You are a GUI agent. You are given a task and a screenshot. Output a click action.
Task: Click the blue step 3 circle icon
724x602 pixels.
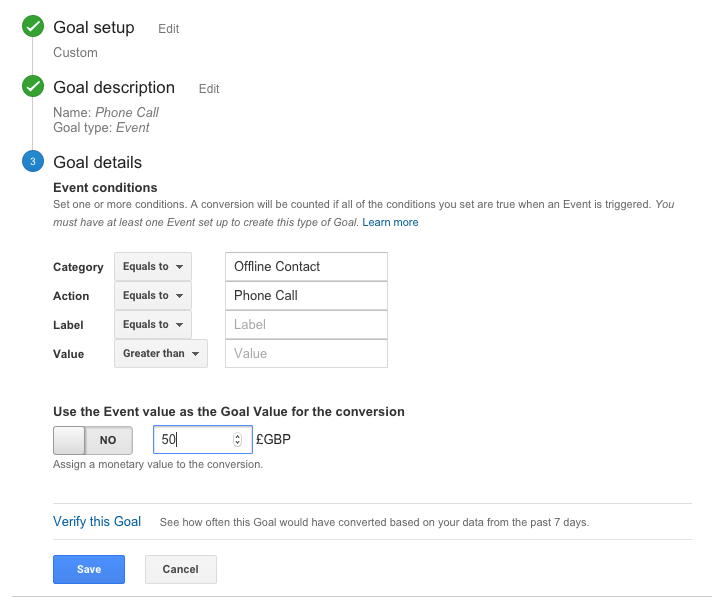(33, 161)
